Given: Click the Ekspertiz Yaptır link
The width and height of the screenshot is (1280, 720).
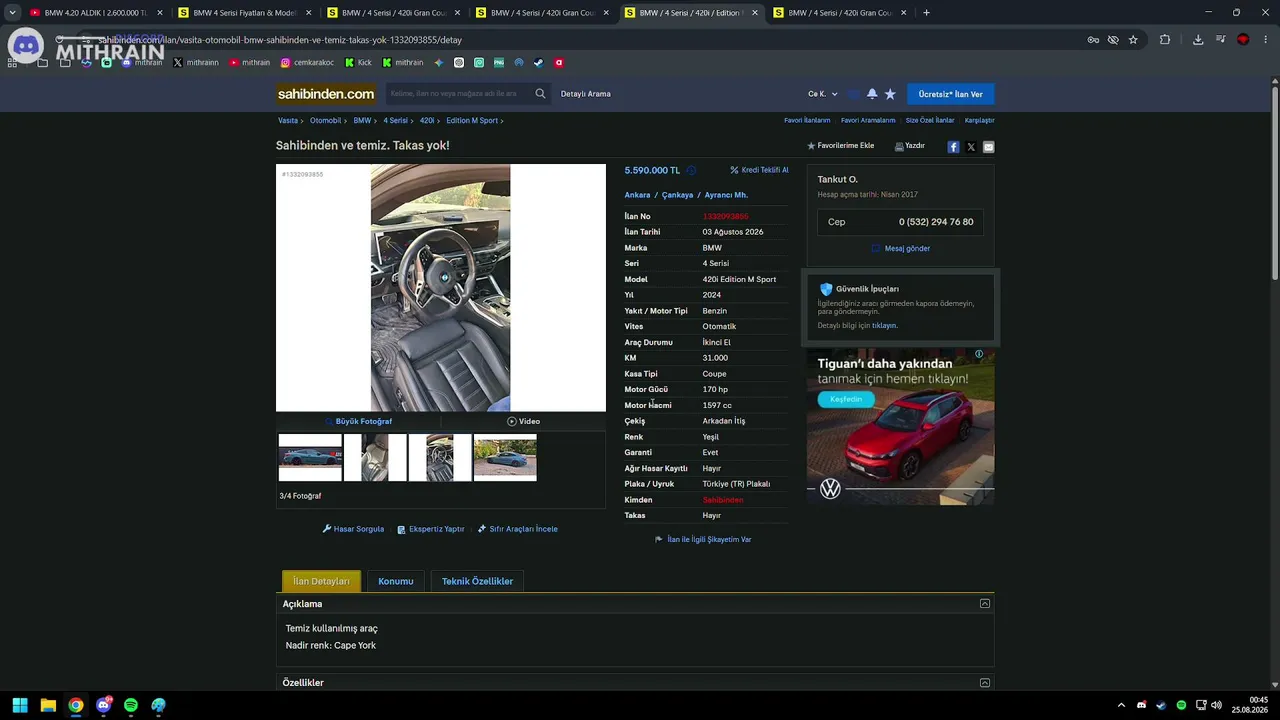Looking at the screenshot, I should click(431, 529).
